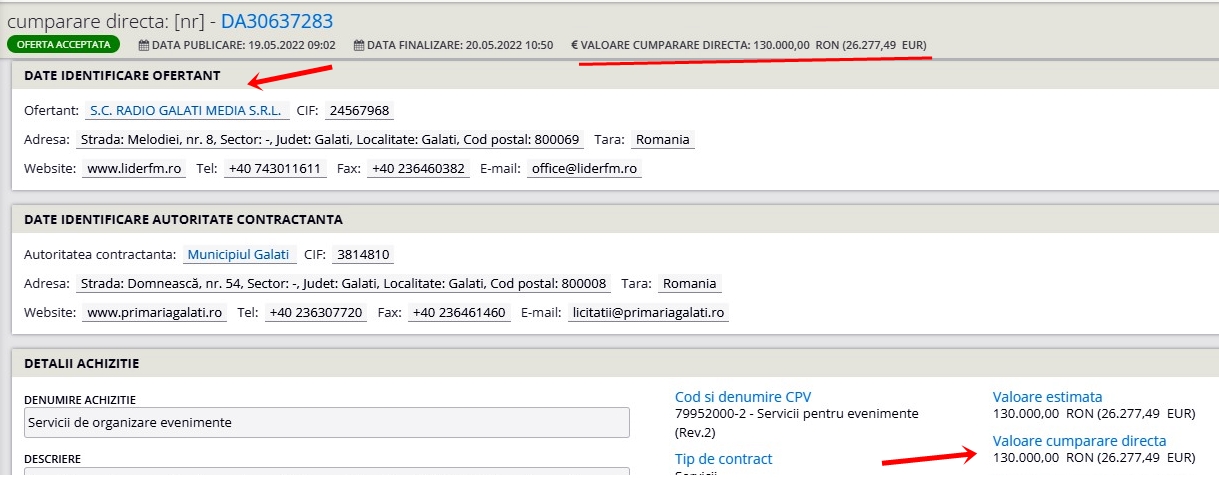The height and width of the screenshot is (479, 1219).
Task: Click the contracting authority CIF value 3814810
Action: pos(363,255)
